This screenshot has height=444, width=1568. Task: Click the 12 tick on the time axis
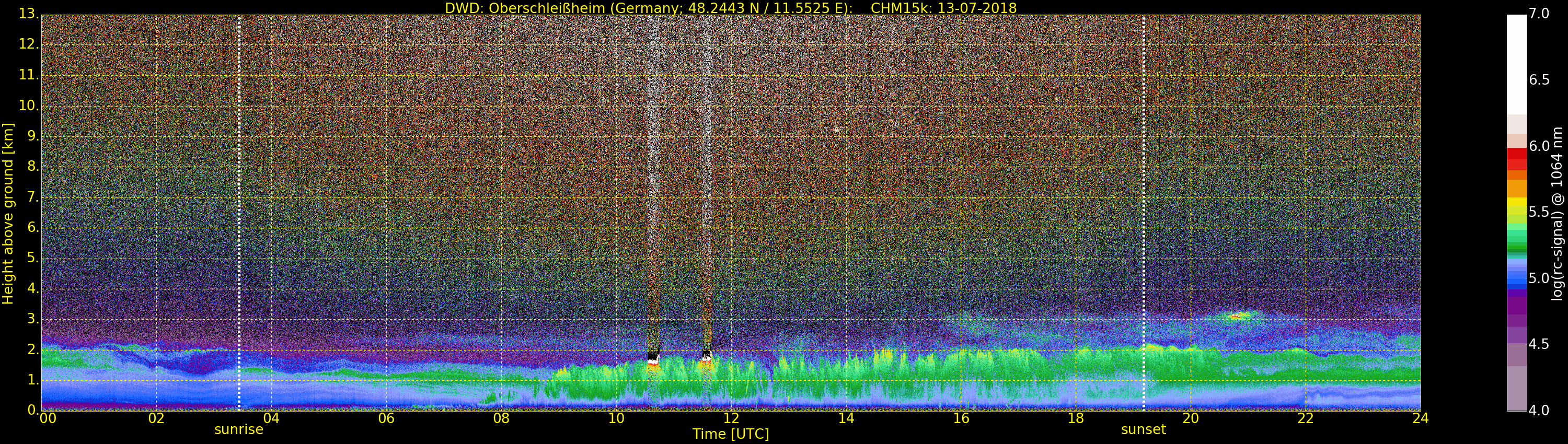click(x=731, y=418)
